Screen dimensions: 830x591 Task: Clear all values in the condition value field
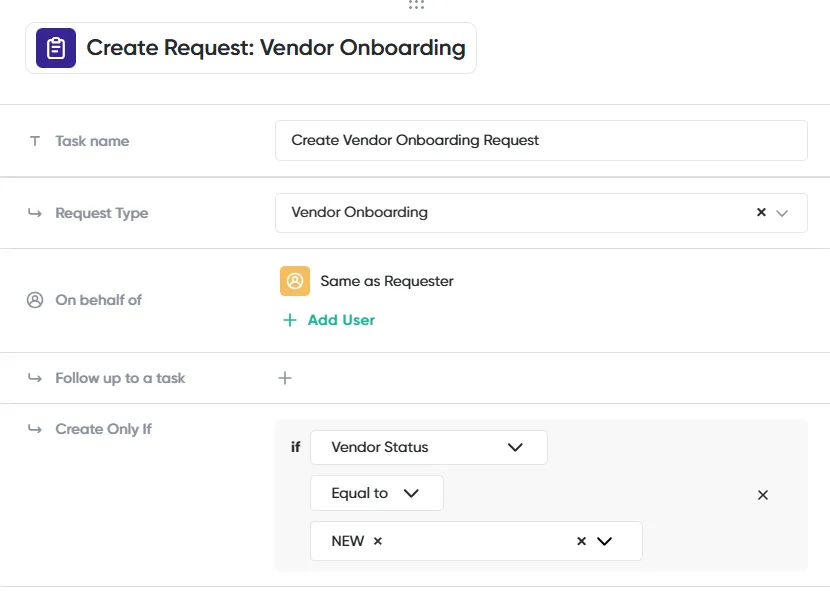pos(581,541)
